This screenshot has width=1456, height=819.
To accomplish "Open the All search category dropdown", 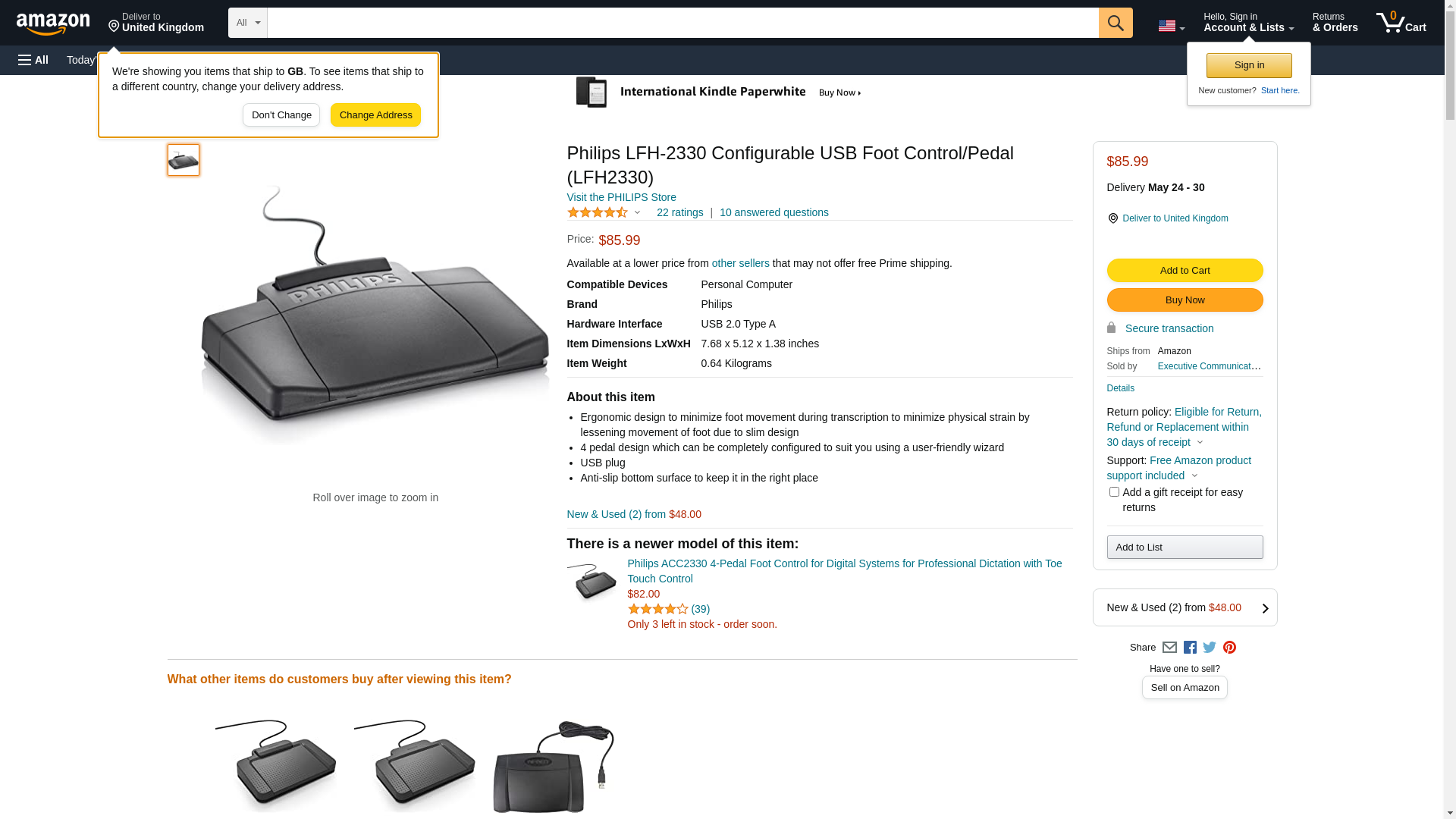I will click(247, 23).
